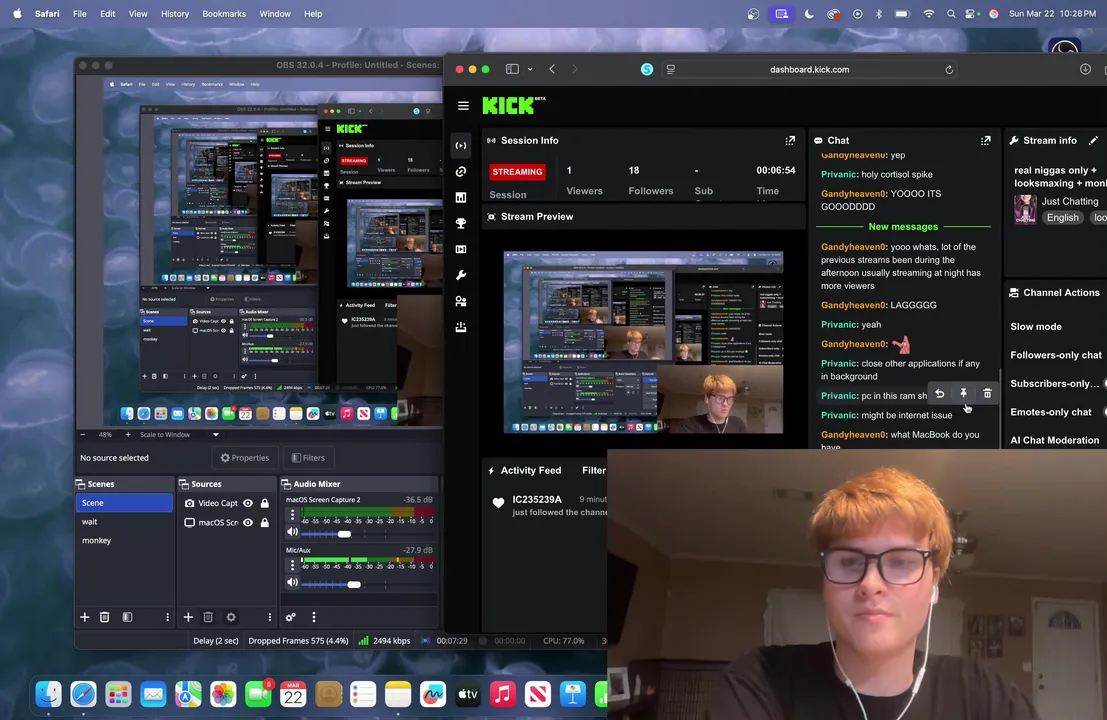Mute the Mic/Aux audio channel
The width and height of the screenshot is (1107, 720).
tap(292, 582)
